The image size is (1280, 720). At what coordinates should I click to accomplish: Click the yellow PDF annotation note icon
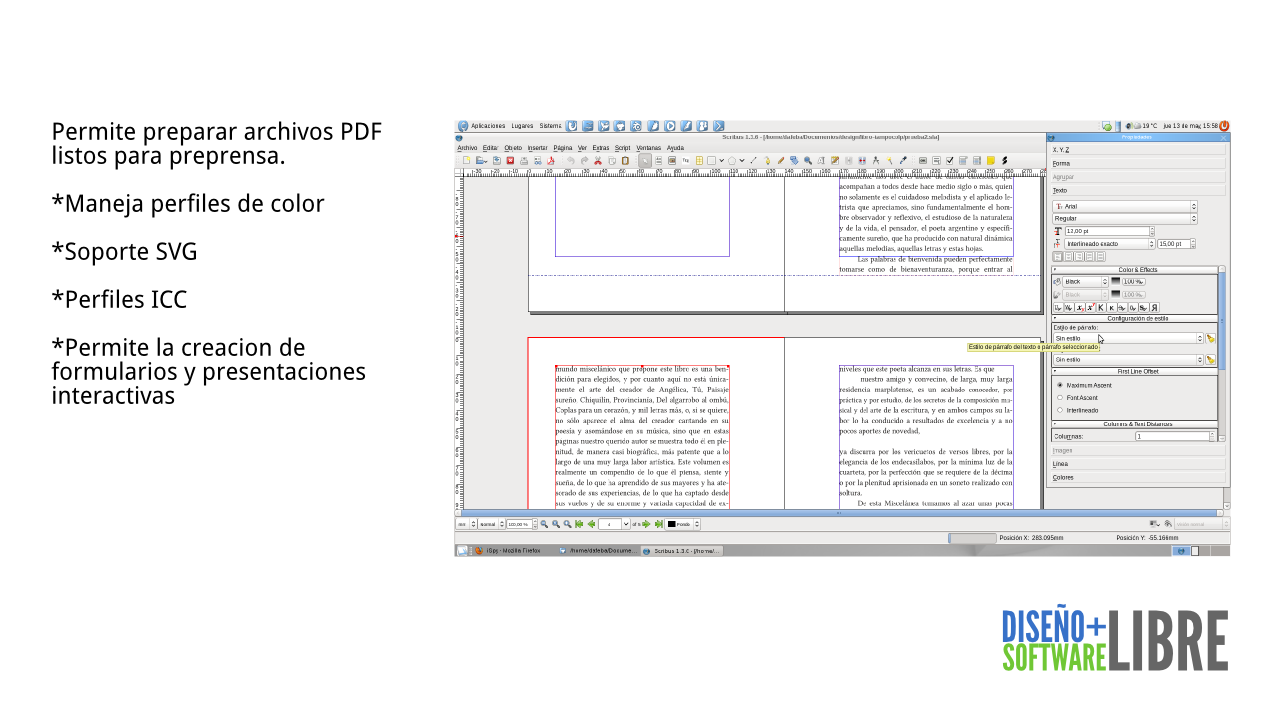tap(991, 160)
